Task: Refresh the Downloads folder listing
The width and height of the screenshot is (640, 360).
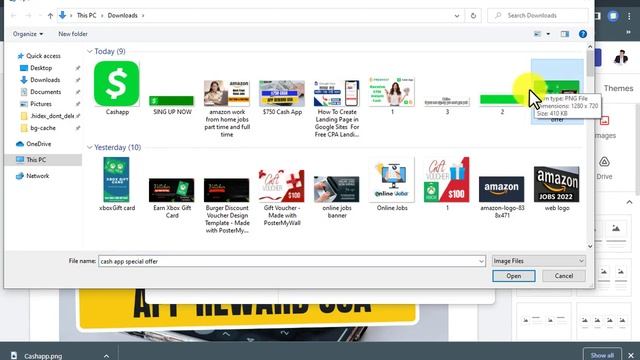Action: 473,16
